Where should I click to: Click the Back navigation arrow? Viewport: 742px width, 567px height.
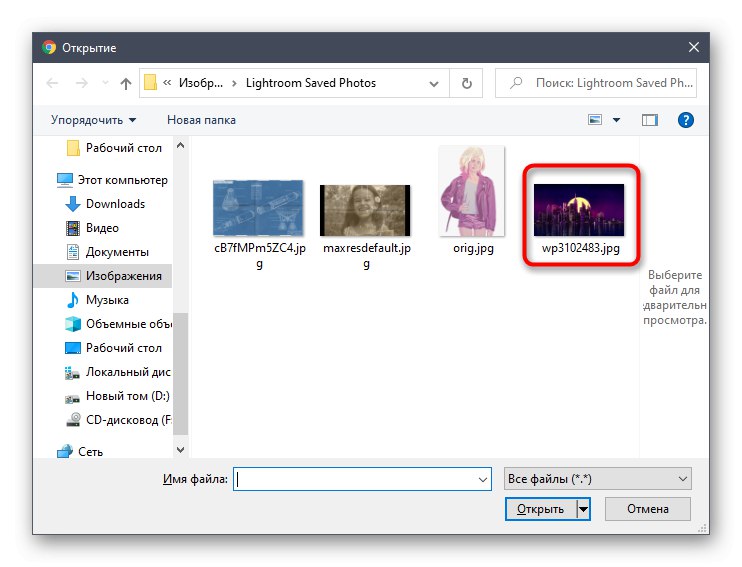coord(52,83)
